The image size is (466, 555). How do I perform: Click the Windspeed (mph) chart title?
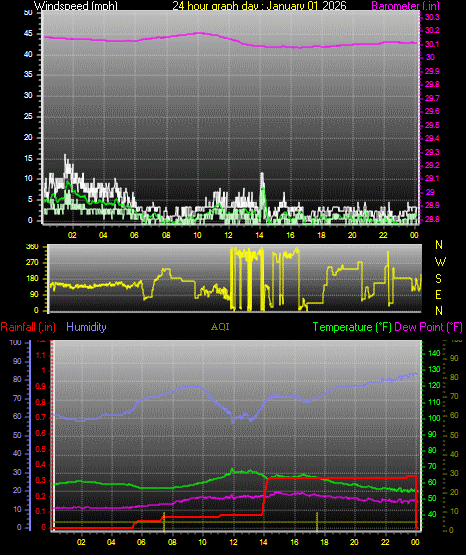click(75, 6)
